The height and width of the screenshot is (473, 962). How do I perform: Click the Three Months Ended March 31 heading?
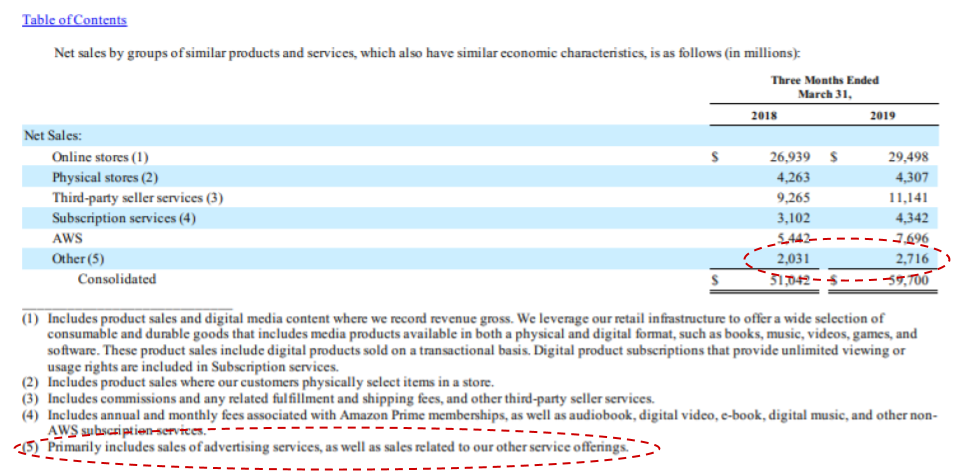(x=824, y=88)
